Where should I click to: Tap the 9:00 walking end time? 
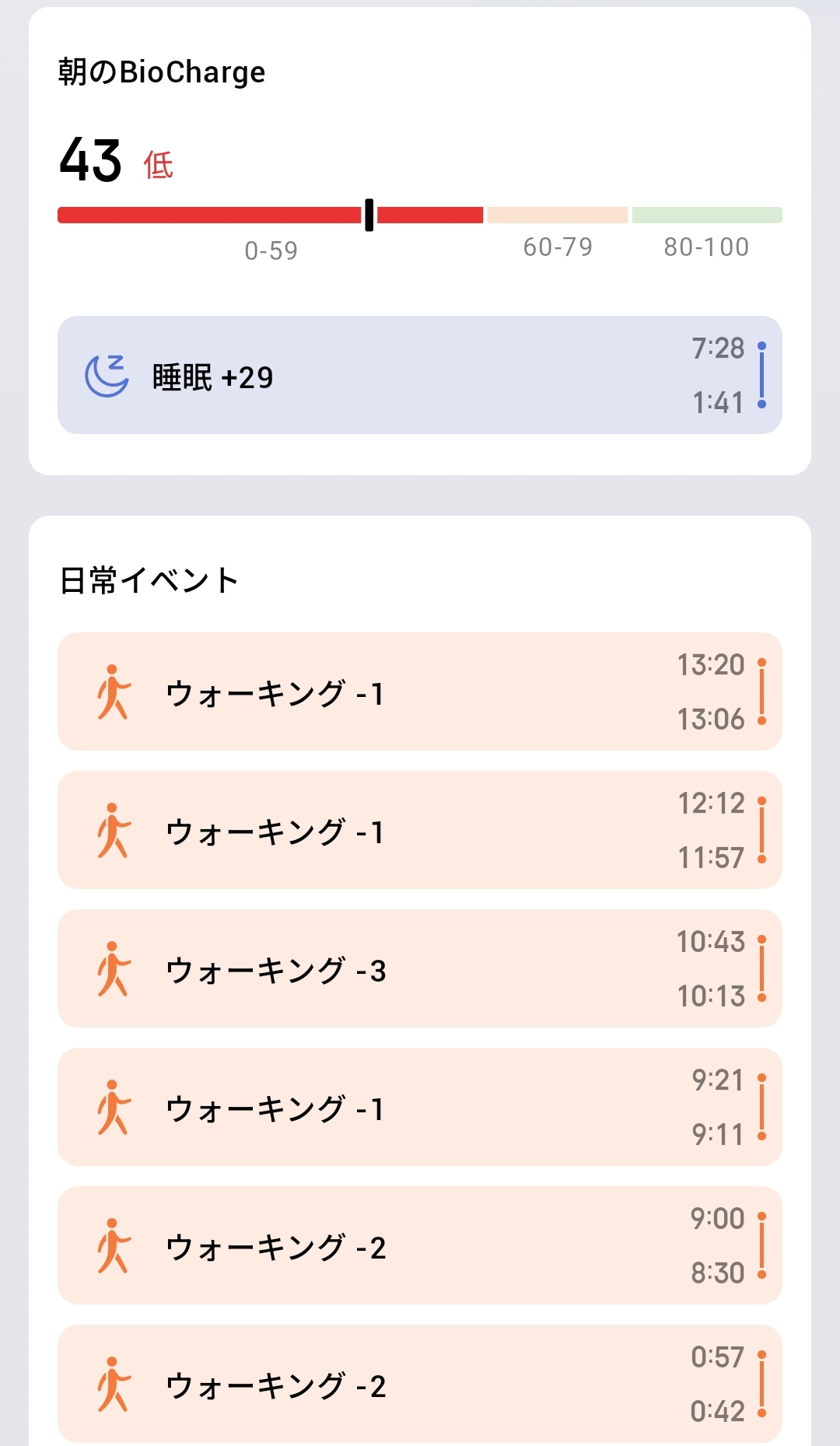(x=717, y=1218)
